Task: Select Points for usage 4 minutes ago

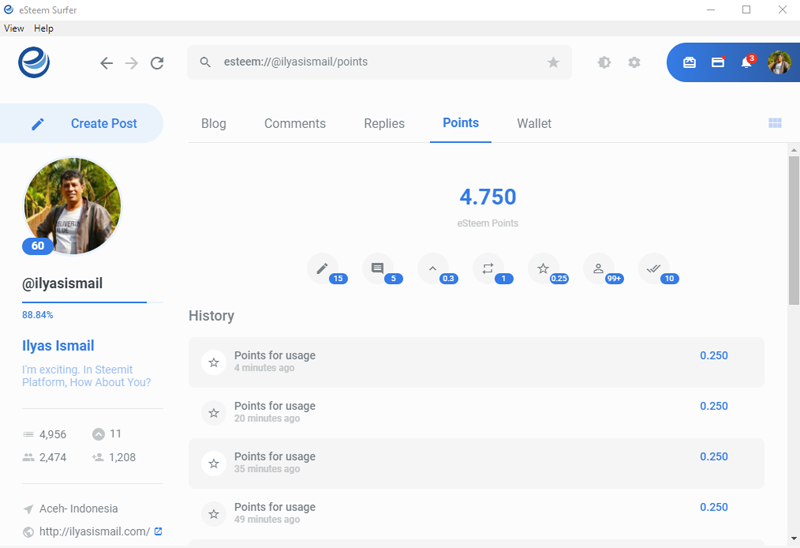Action: (476, 362)
